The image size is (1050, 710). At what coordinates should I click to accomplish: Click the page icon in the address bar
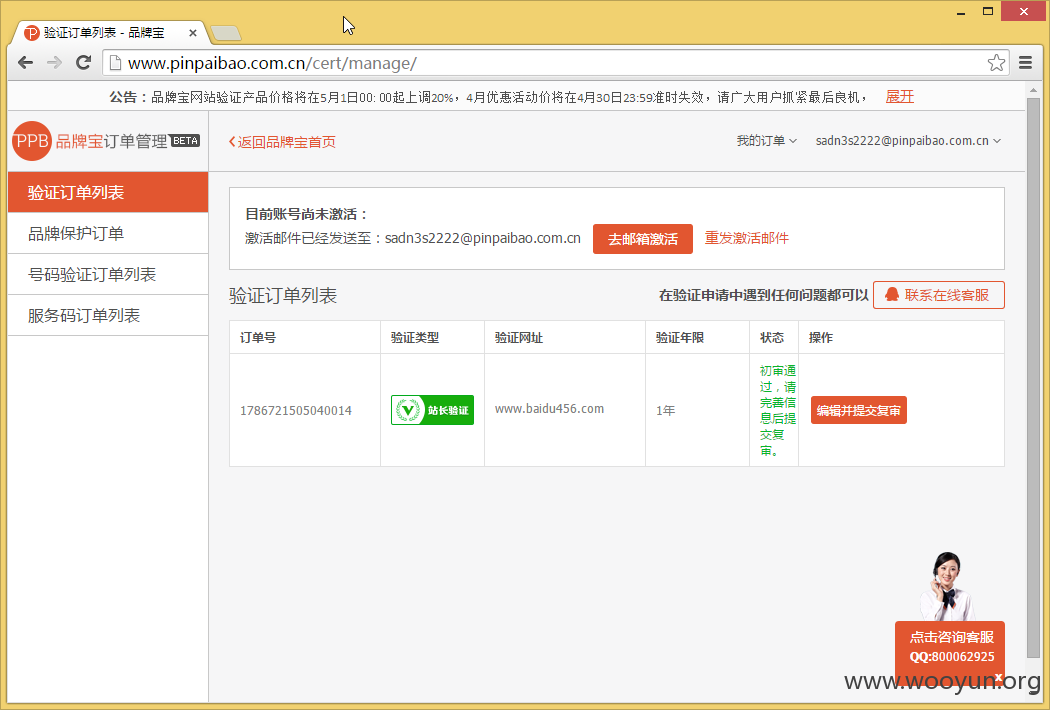pos(115,63)
